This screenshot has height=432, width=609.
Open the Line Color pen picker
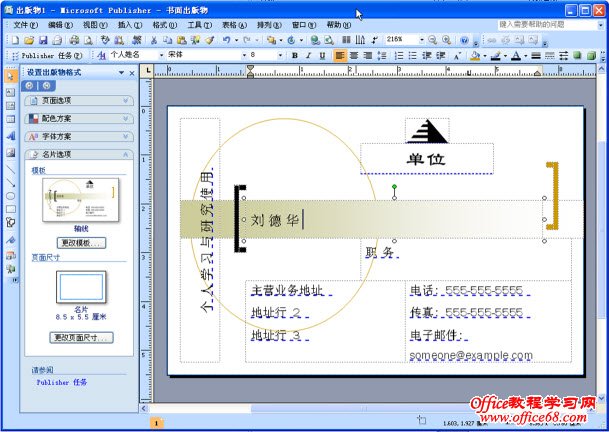[495, 56]
